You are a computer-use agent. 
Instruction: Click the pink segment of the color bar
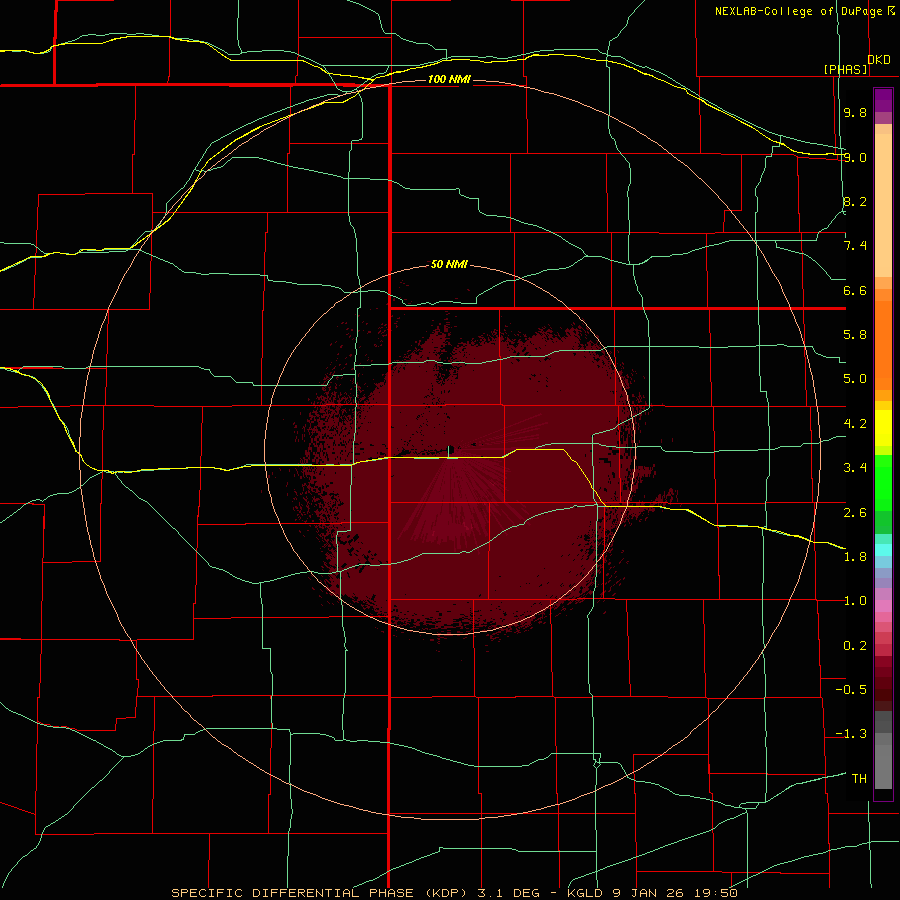(x=883, y=606)
